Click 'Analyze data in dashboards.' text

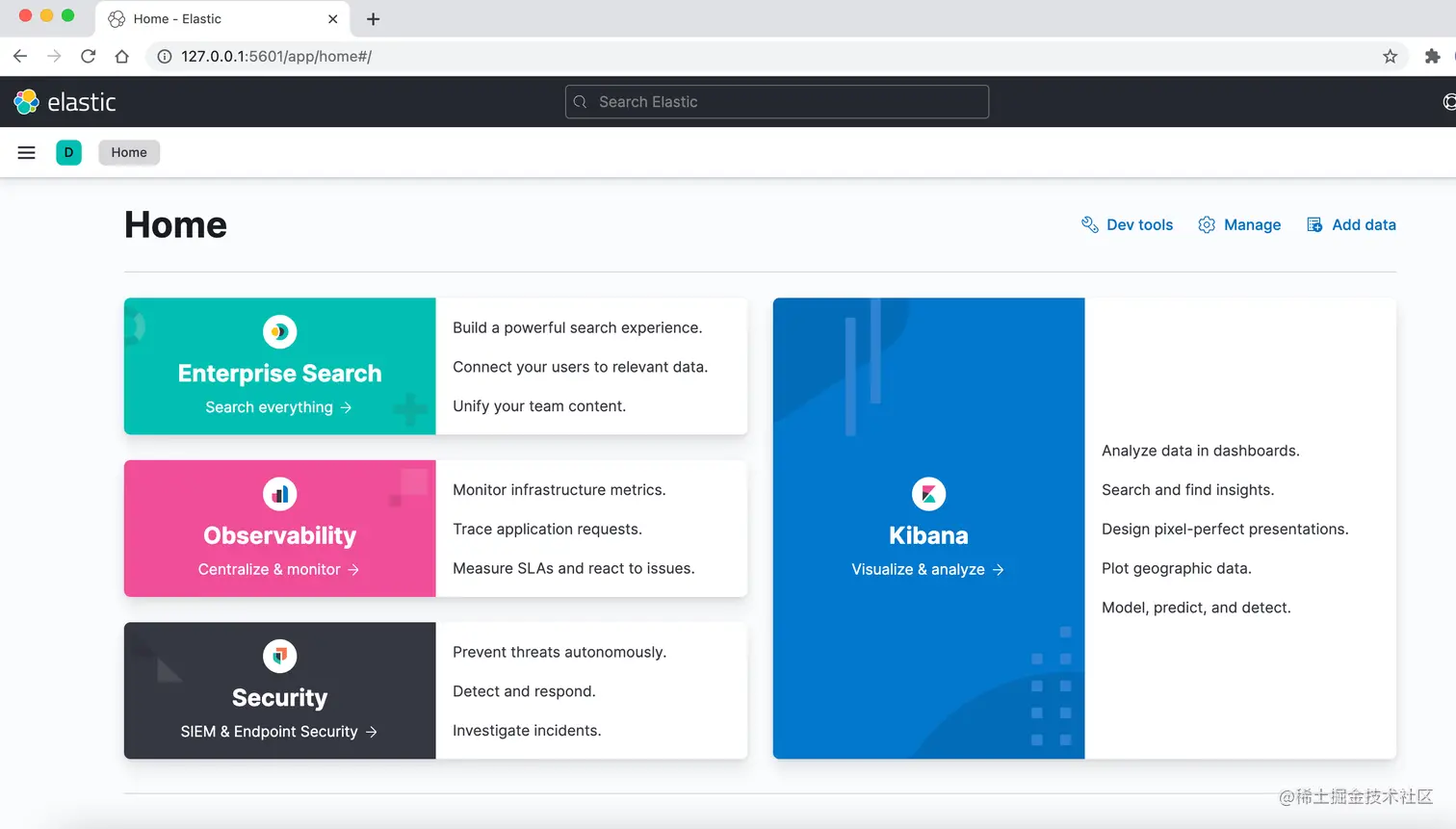tap(1201, 451)
